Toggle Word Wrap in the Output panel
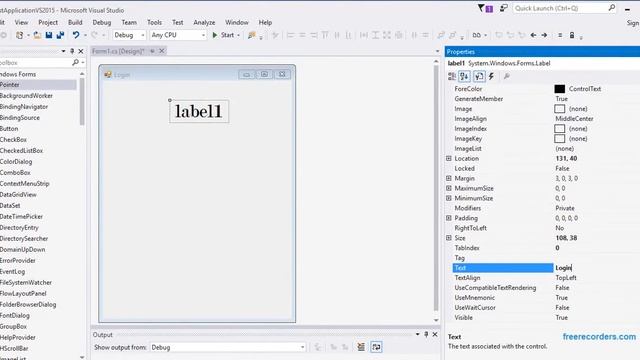The image size is (640, 360). pyautogui.click(x=376, y=347)
